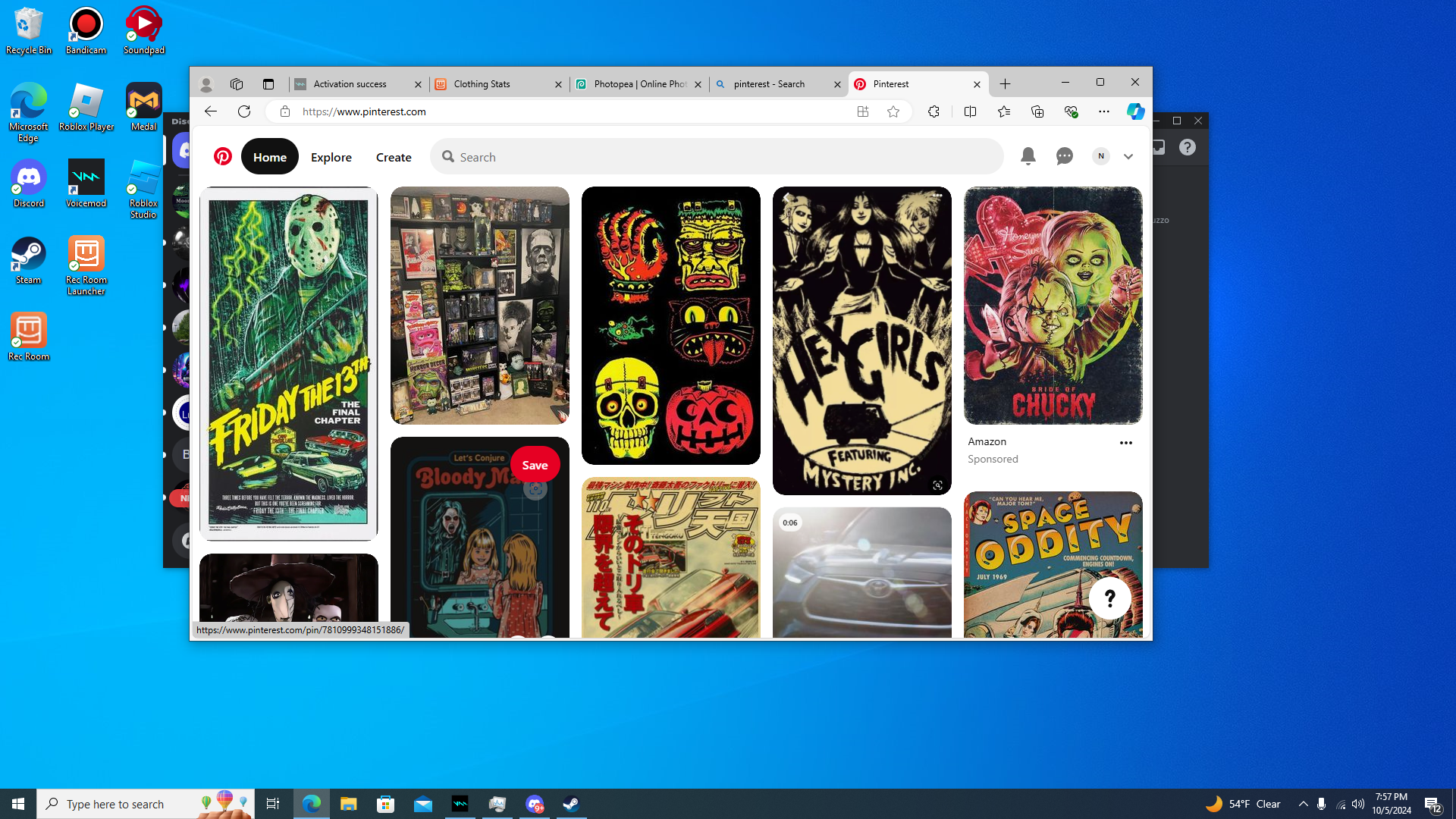Add page to favorites star icon
This screenshot has width=1456, height=819.
[893, 111]
